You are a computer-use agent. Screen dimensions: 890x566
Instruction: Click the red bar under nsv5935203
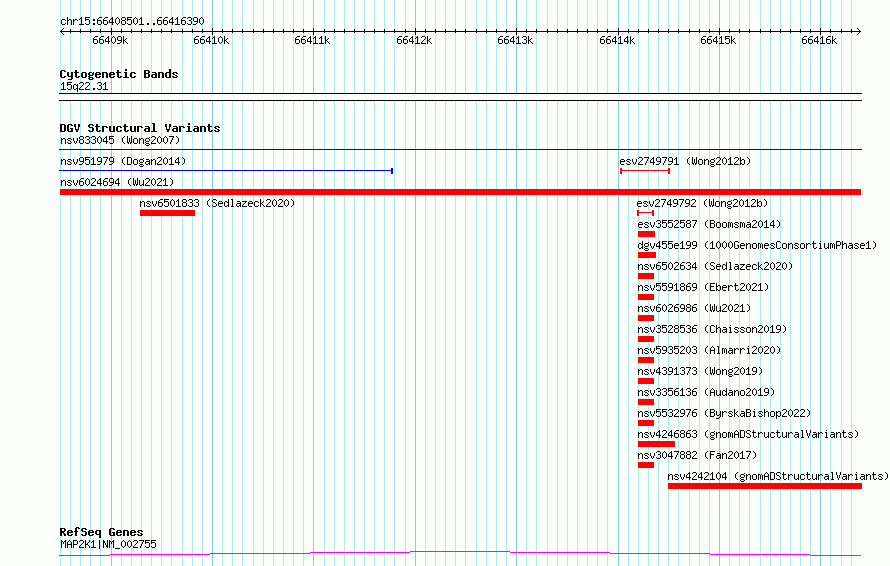[646, 360]
